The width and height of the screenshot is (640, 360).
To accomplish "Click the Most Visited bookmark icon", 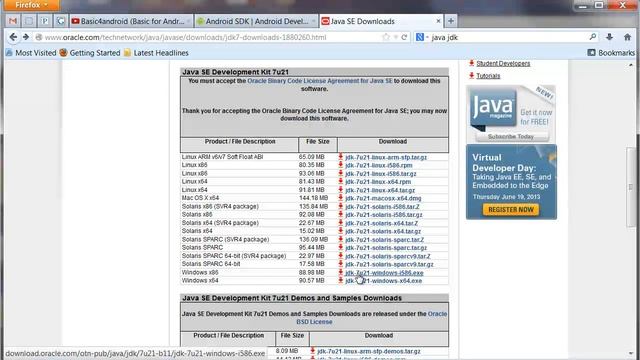I will coord(9,53).
